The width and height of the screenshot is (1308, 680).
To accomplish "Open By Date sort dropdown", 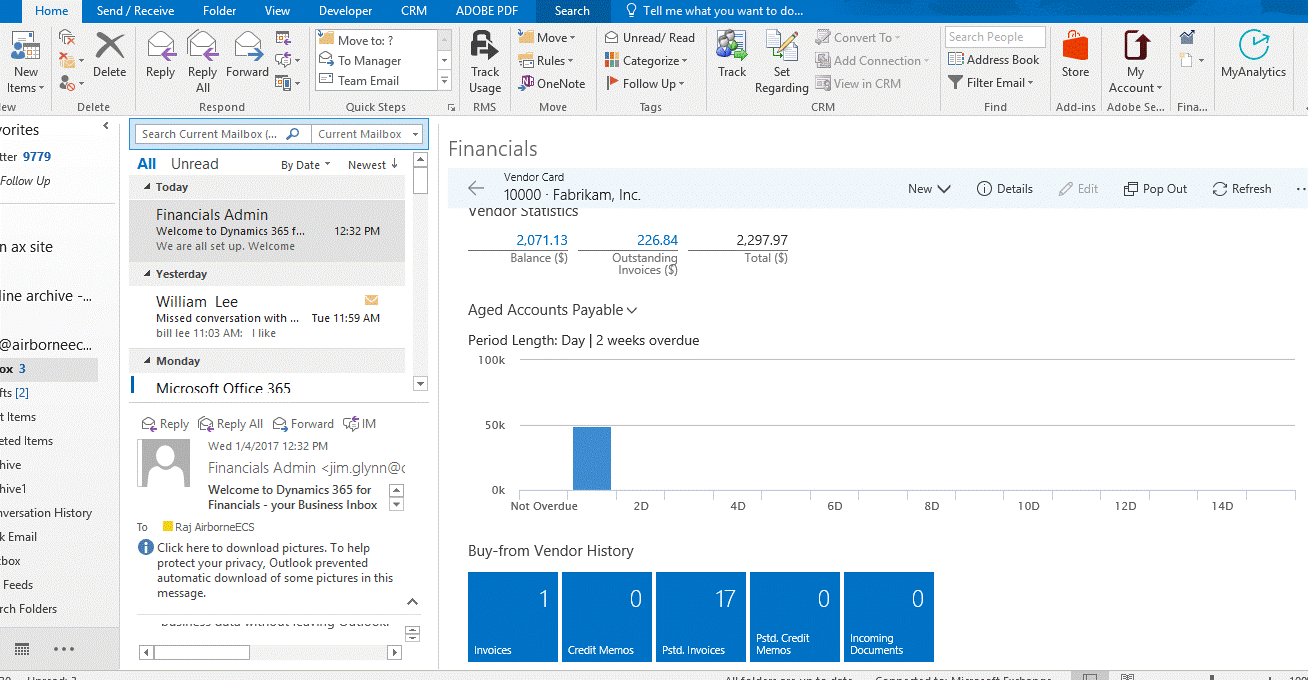I will (306, 165).
